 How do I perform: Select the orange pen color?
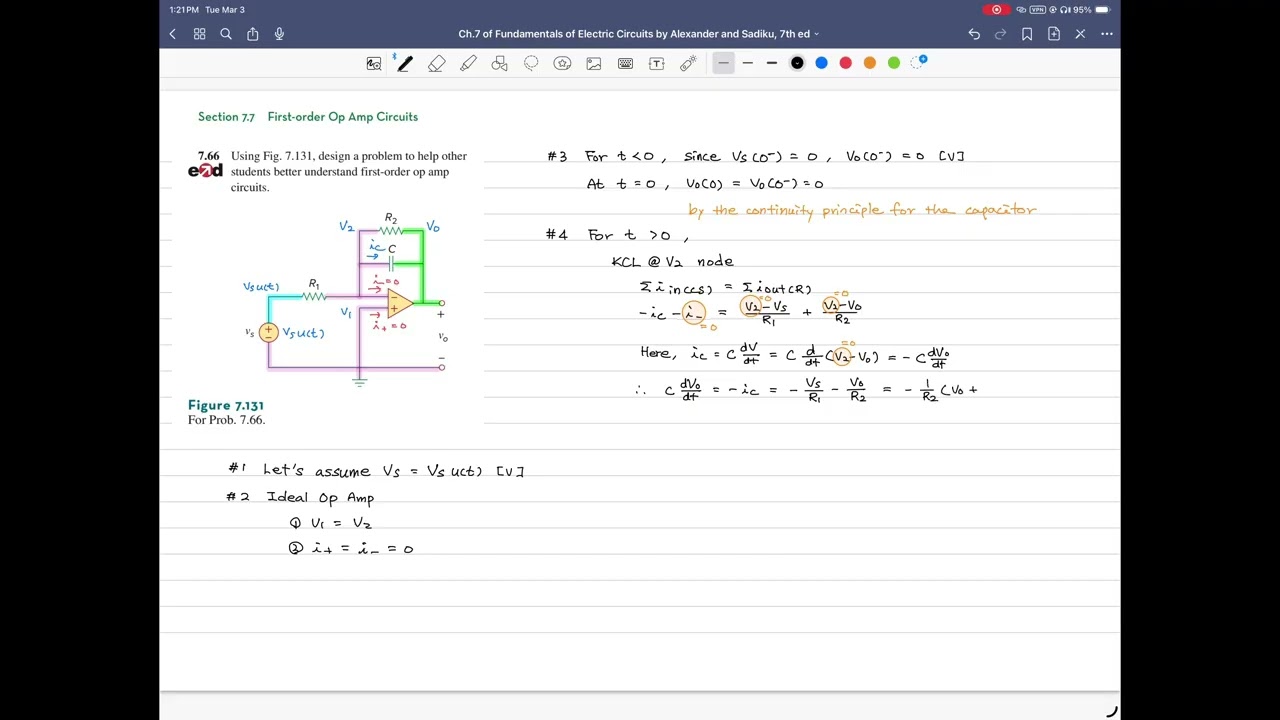[870, 63]
